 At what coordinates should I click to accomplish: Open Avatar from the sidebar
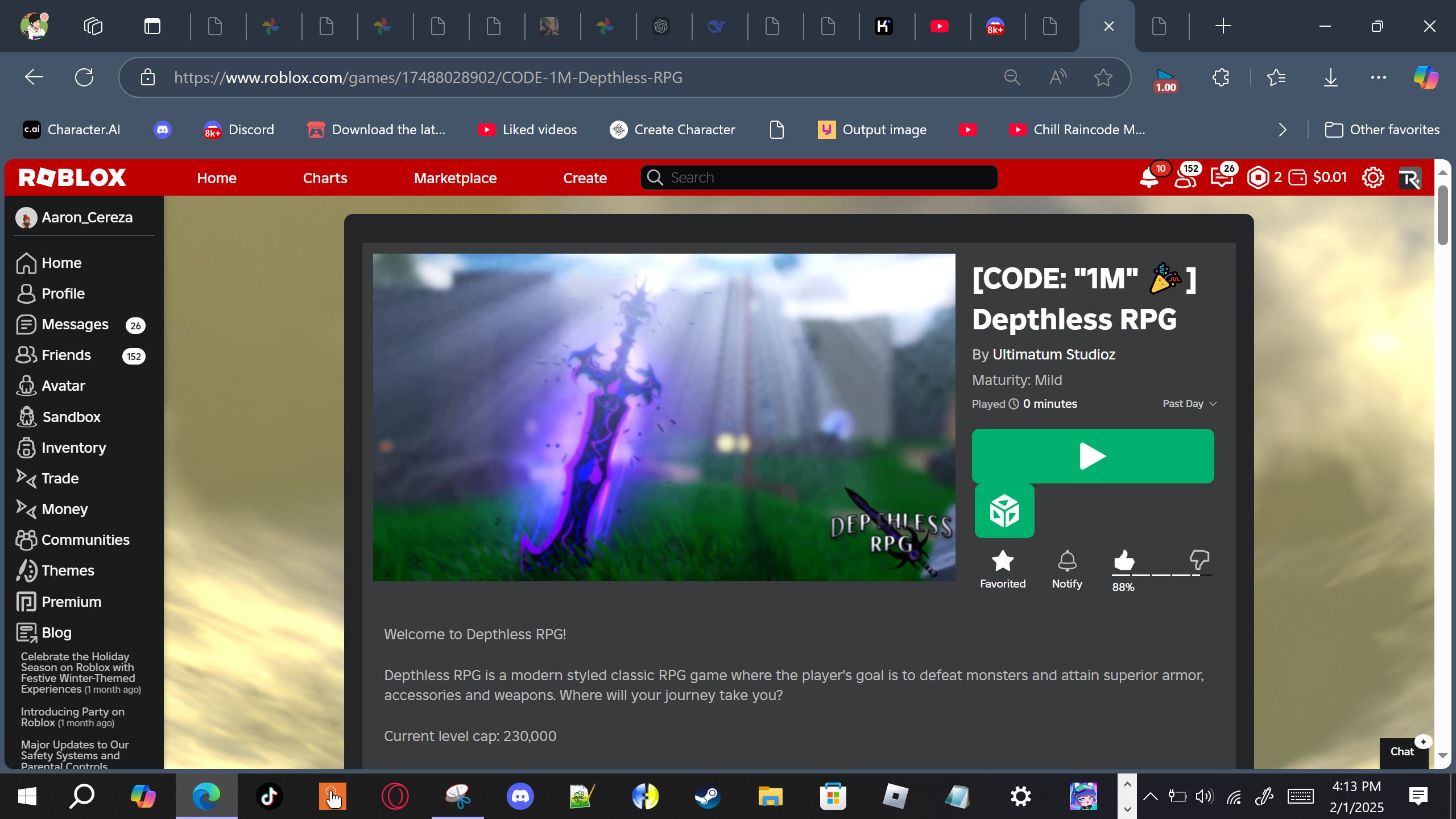63,386
